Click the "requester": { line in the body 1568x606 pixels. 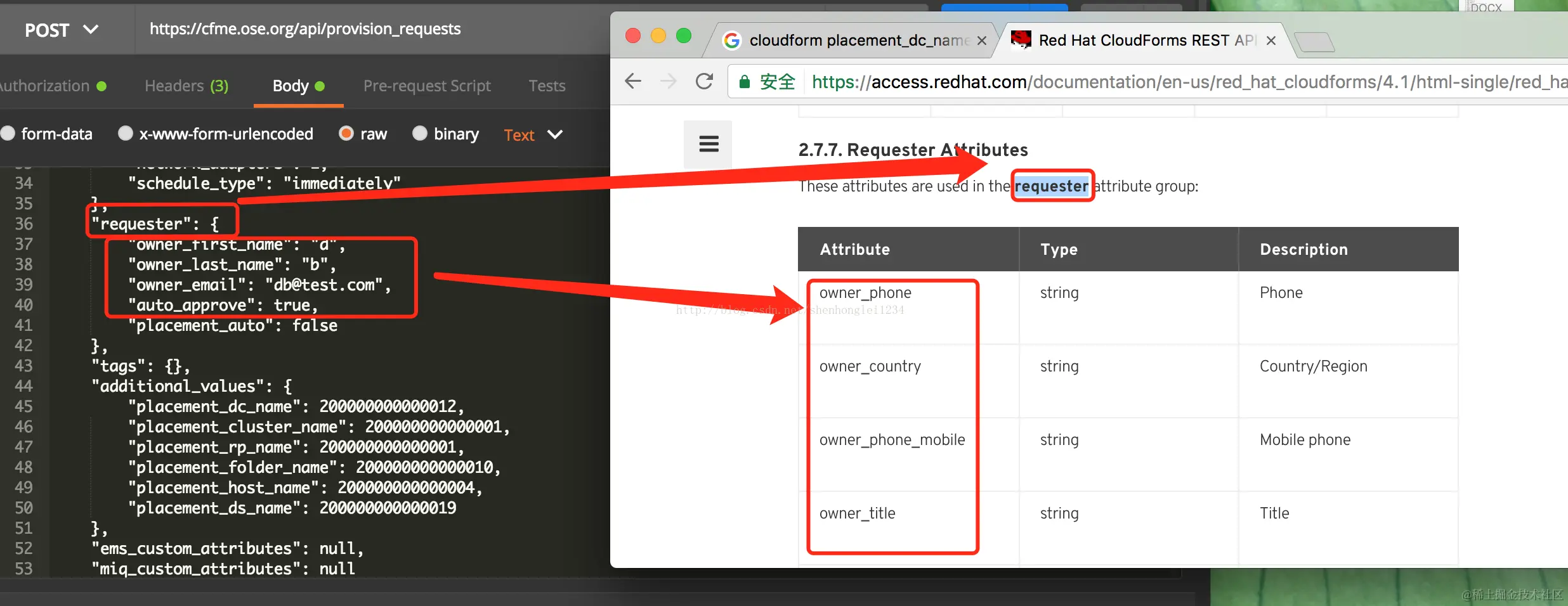(155, 224)
